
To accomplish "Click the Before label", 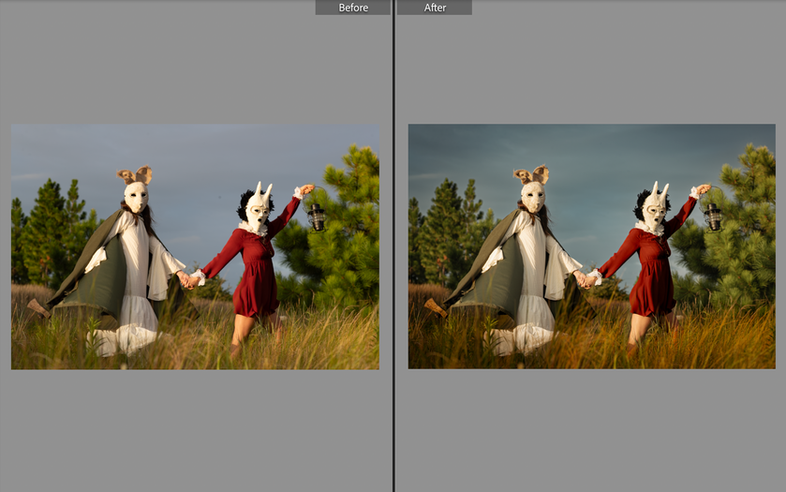I will (x=353, y=8).
